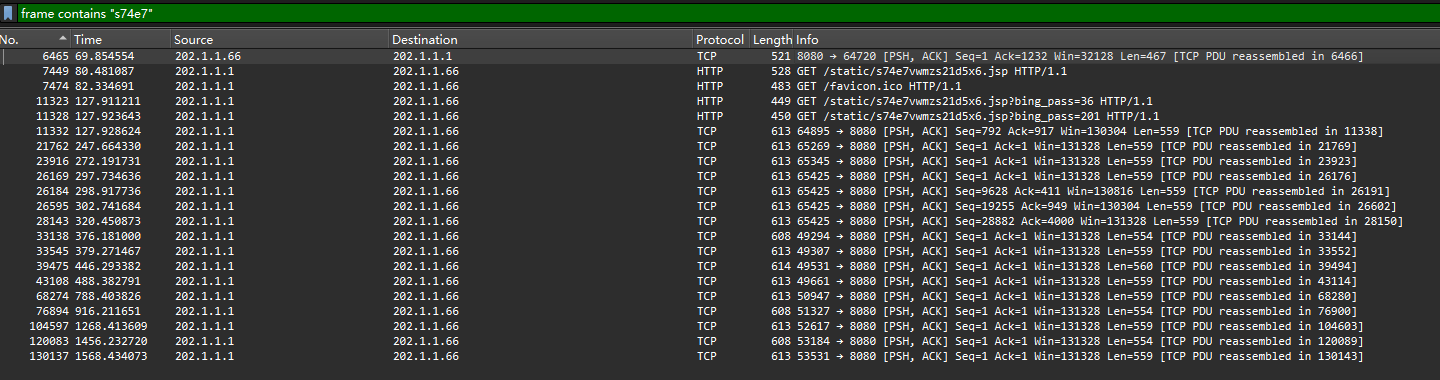Sort packets by the Destination column header

[x=541, y=40]
